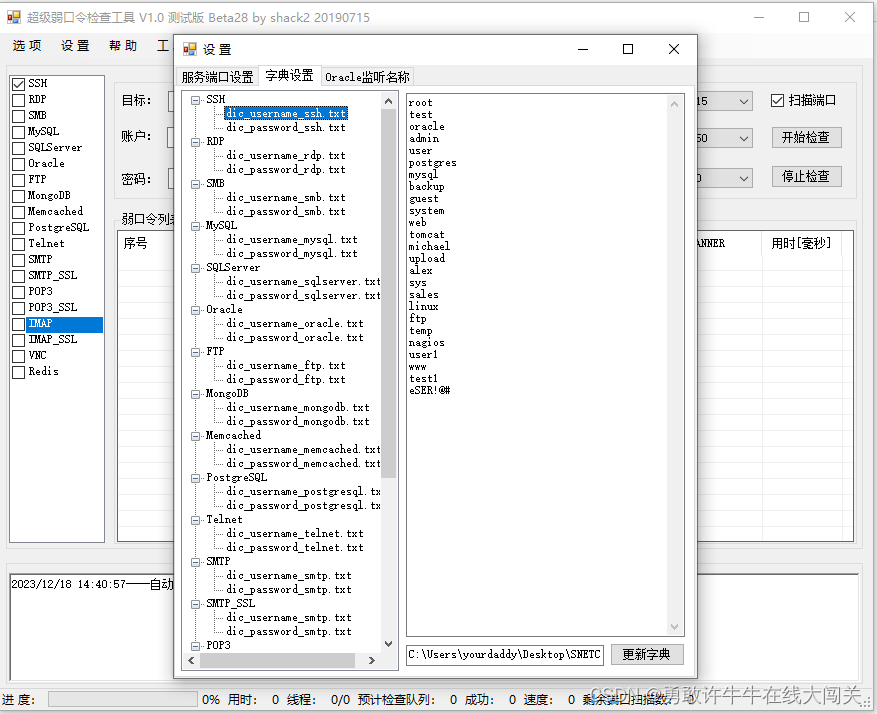Screen dimensions: 877x714
Task: Click the main window application icon
Action: [13, 17]
